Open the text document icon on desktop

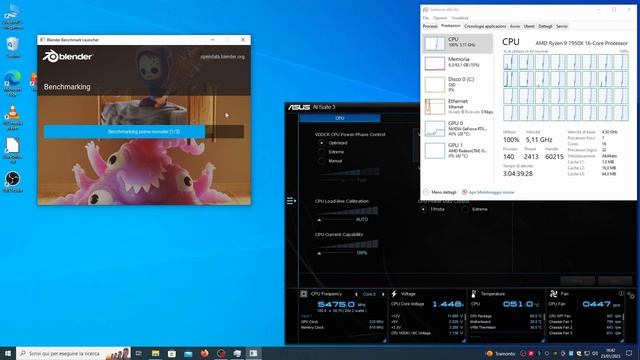[x=13, y=150]
